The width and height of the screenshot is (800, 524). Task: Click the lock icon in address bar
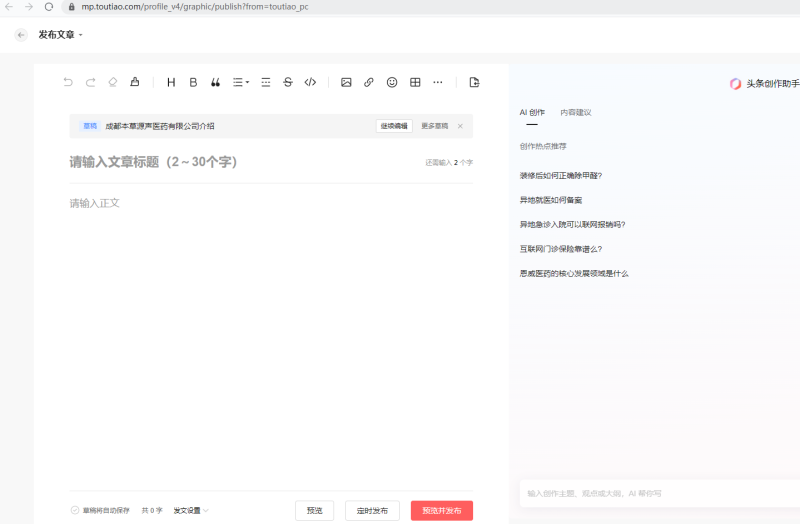[71, 7]
